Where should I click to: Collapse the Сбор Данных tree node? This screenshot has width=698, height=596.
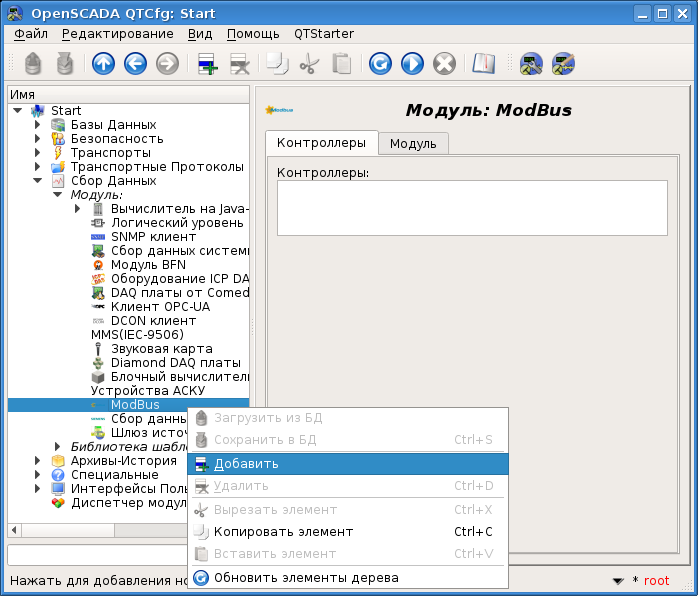pyautogui.click(x=38, y=181)
